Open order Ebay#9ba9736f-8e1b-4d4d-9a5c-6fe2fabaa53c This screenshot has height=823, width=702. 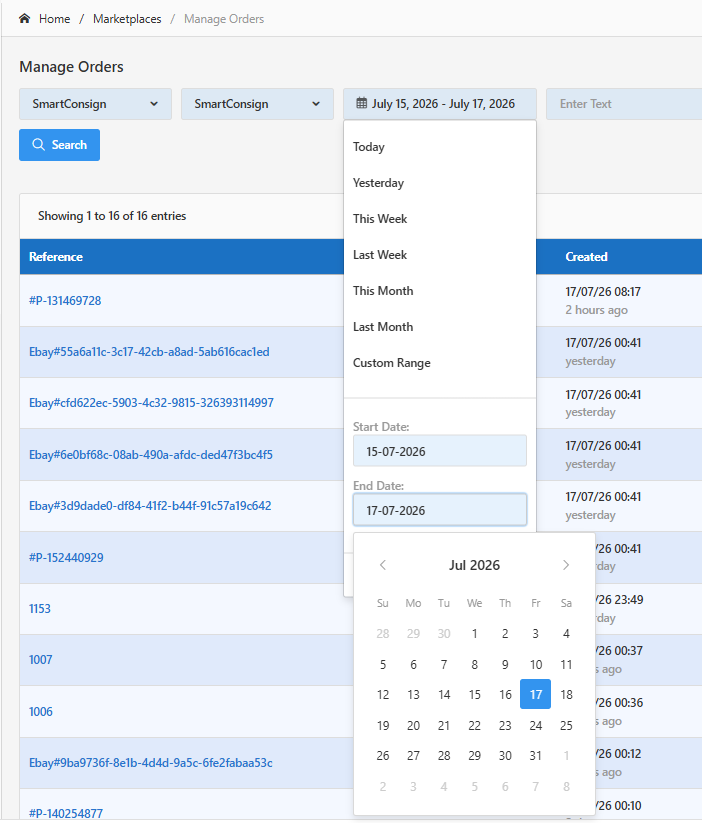[x=151, y=763]
